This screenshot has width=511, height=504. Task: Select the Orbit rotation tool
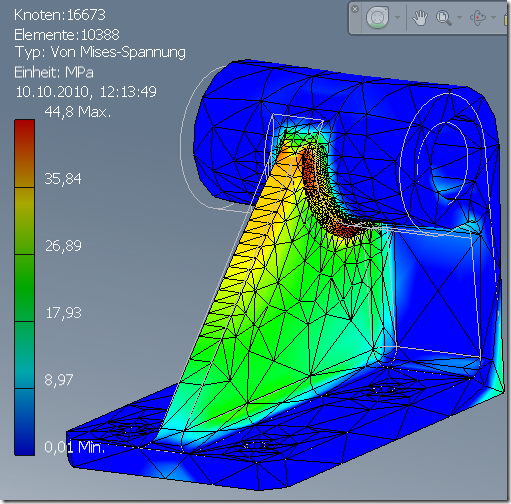[478, 17]
